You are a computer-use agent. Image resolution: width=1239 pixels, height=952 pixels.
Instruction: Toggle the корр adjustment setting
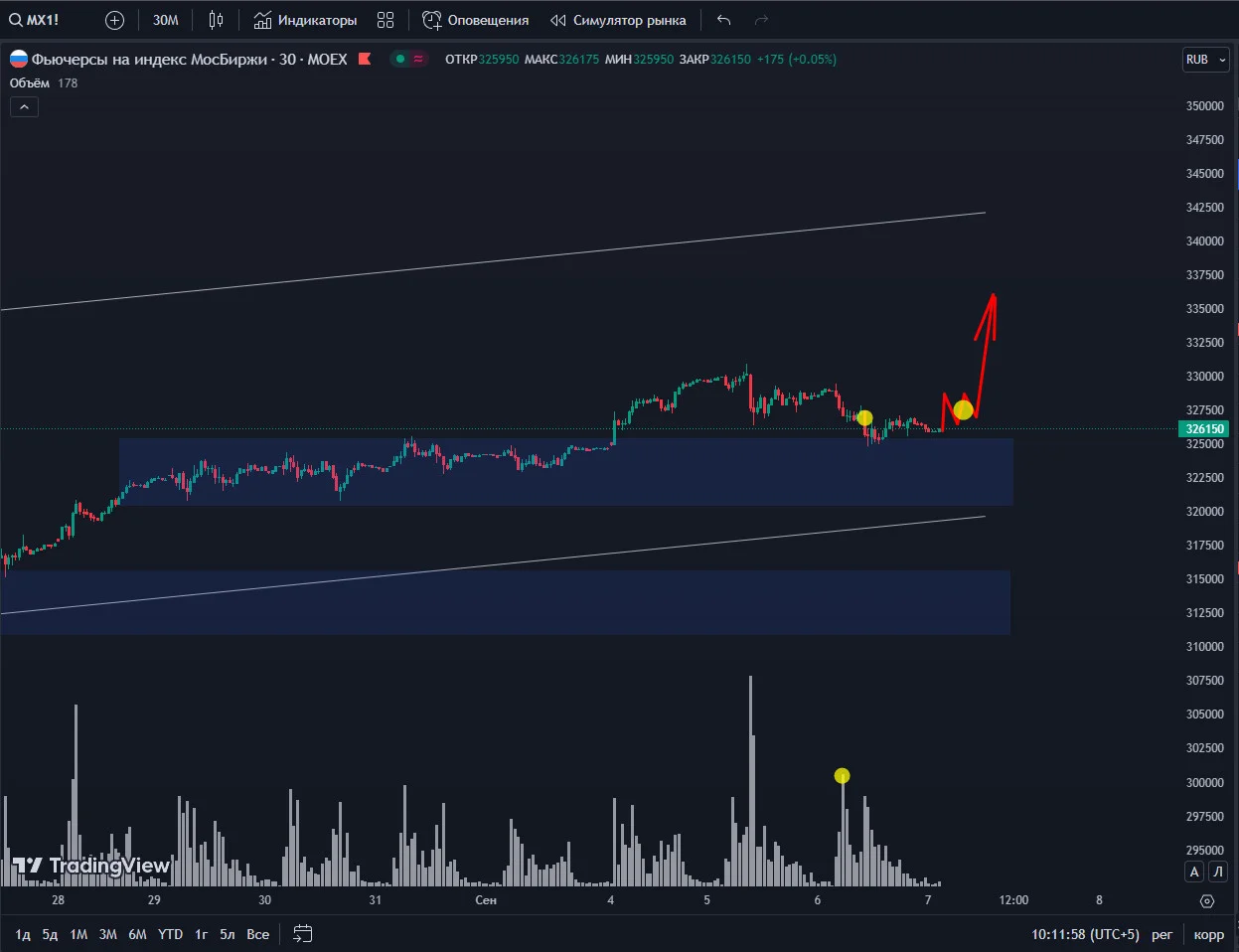point(1209,934)
